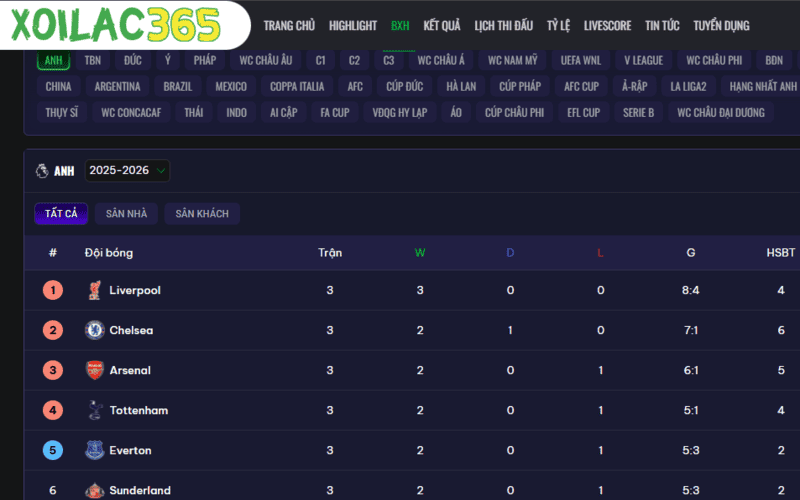Open the Liverpool team name link
Screen dimensions: 800x500
(135, 290)
